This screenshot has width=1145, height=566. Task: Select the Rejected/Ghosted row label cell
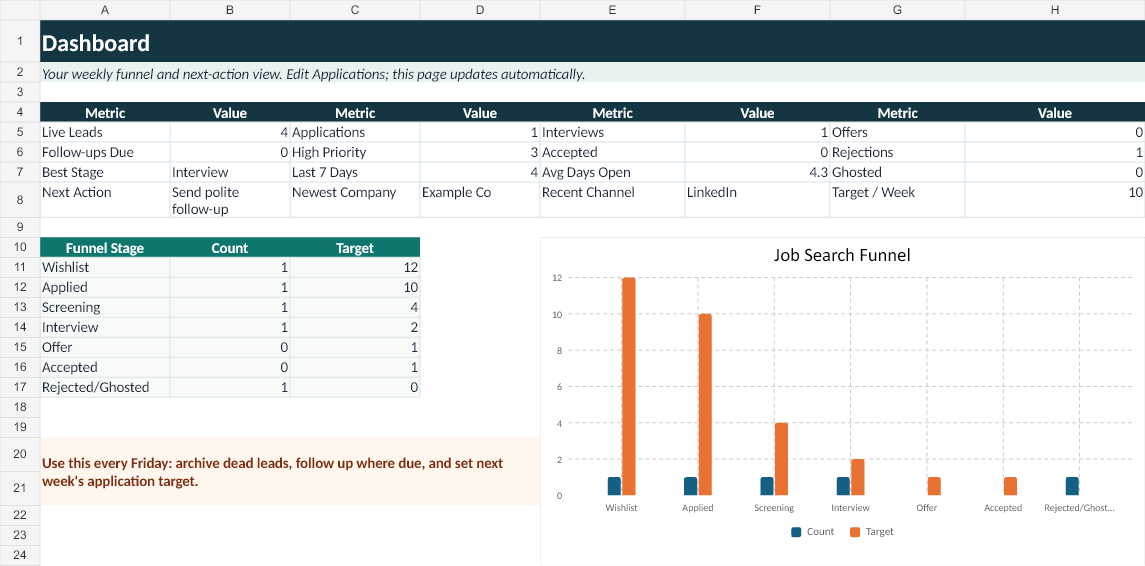[105, 387]
